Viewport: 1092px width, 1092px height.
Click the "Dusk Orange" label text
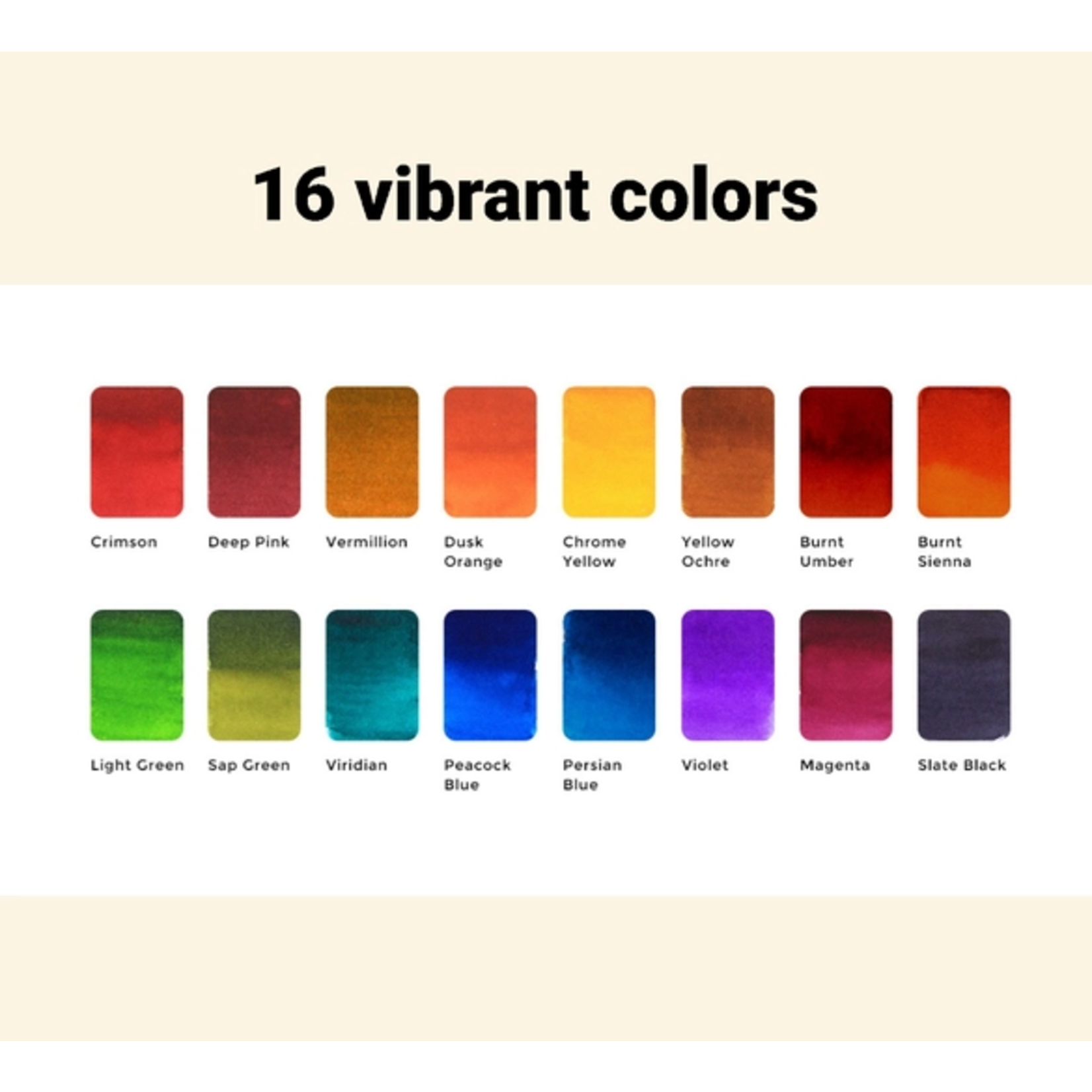coord(473,552)
